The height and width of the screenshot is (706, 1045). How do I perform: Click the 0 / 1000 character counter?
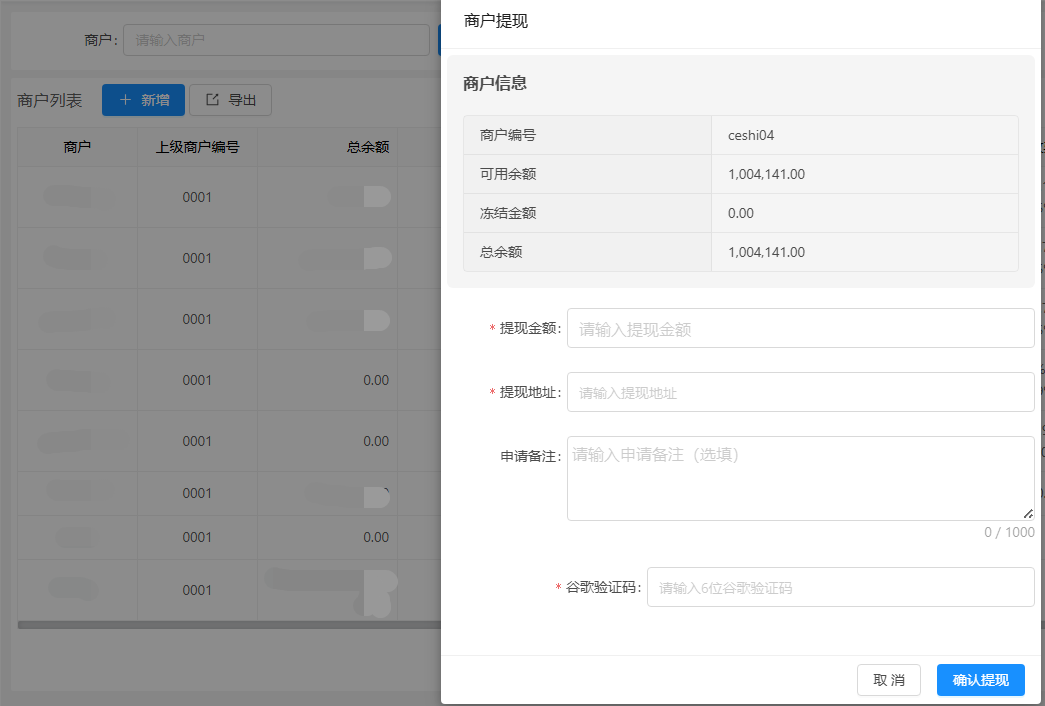pyautogui.click(x=1009, y=532)
